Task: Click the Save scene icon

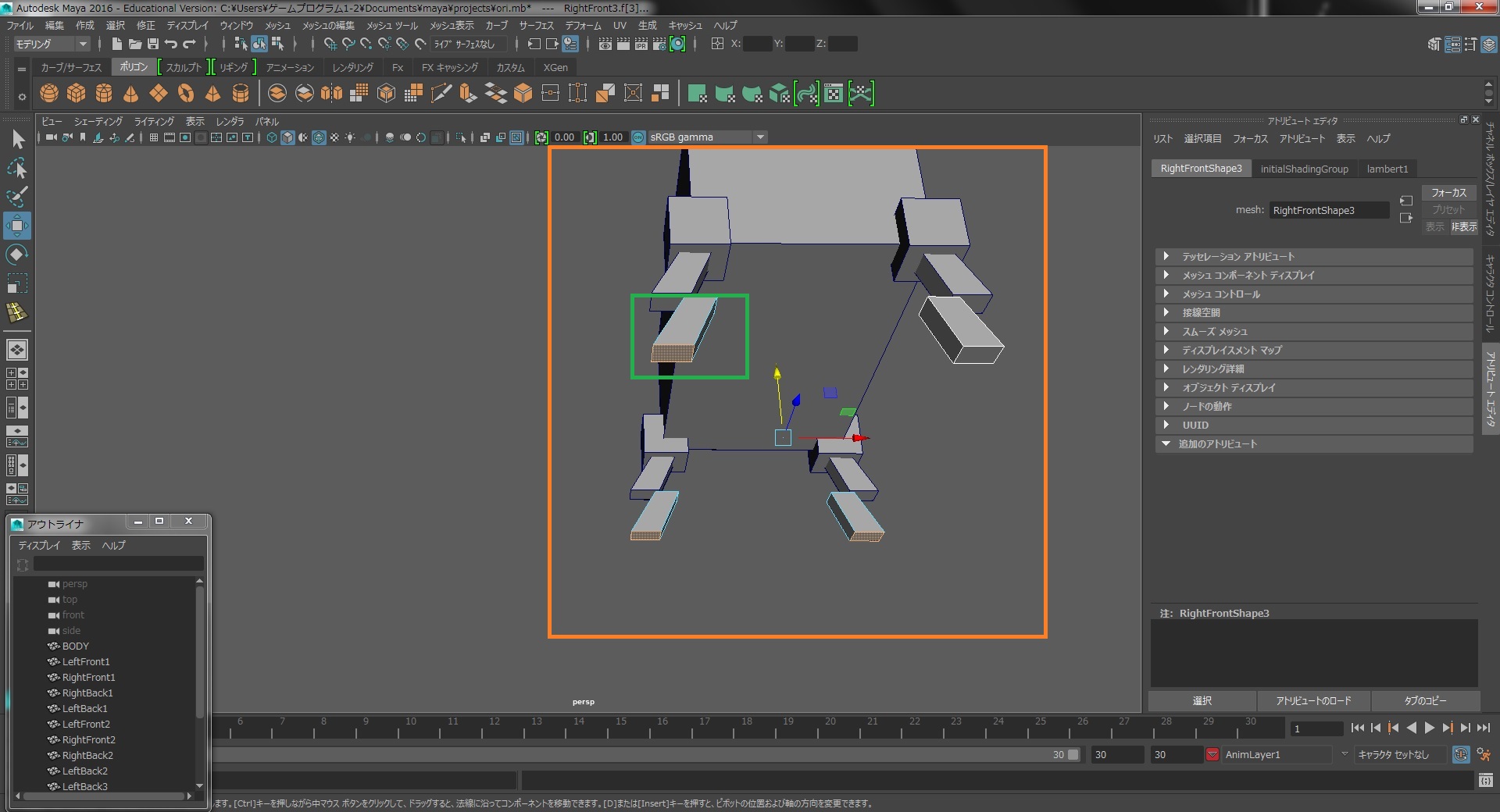Action: coord(152,44)
